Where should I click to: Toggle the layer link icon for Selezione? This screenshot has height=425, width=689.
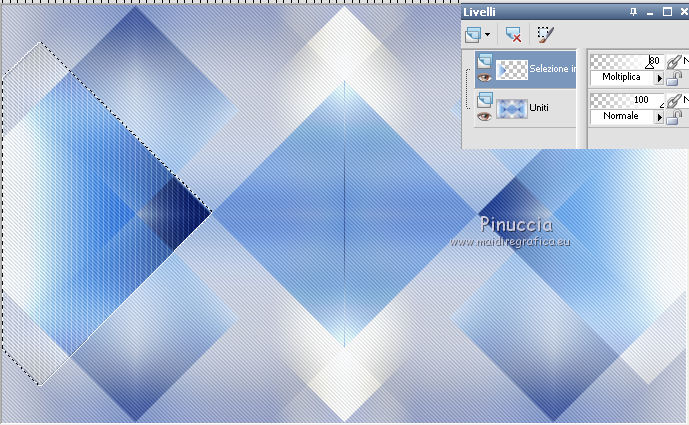click(674, 62)
